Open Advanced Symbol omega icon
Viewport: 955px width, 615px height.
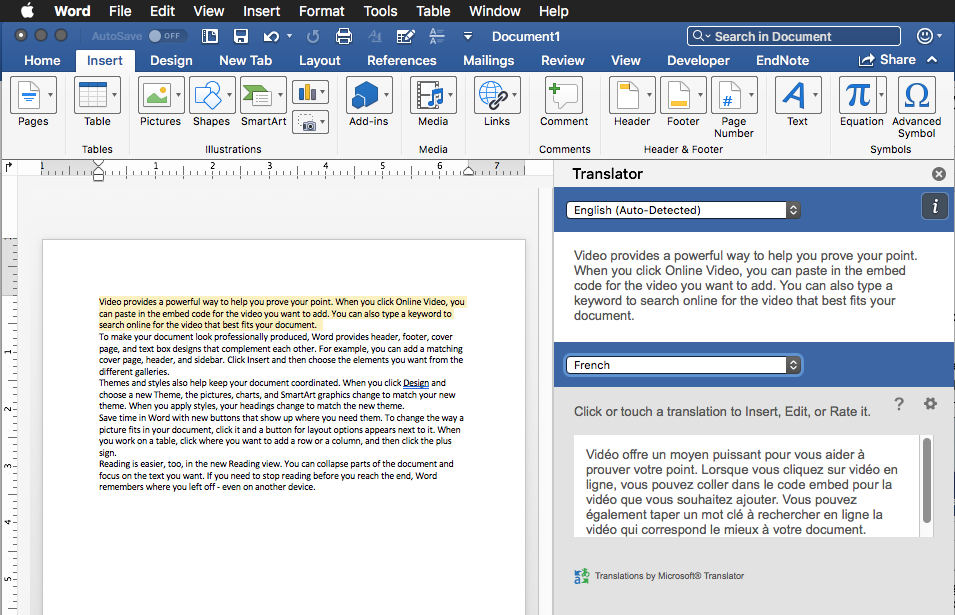point(917,95)
